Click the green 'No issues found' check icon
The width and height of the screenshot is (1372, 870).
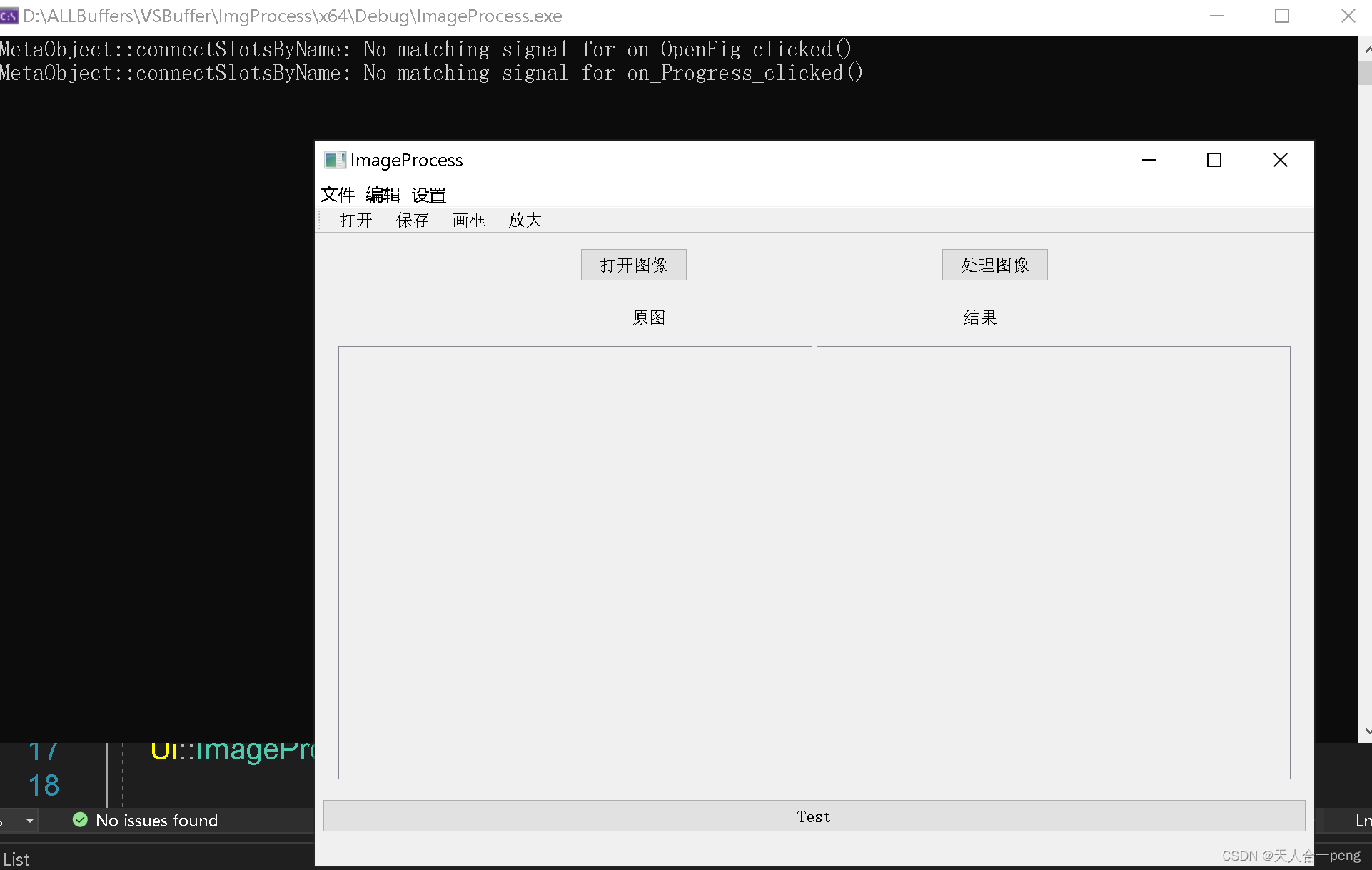click(x=79, y=820)
